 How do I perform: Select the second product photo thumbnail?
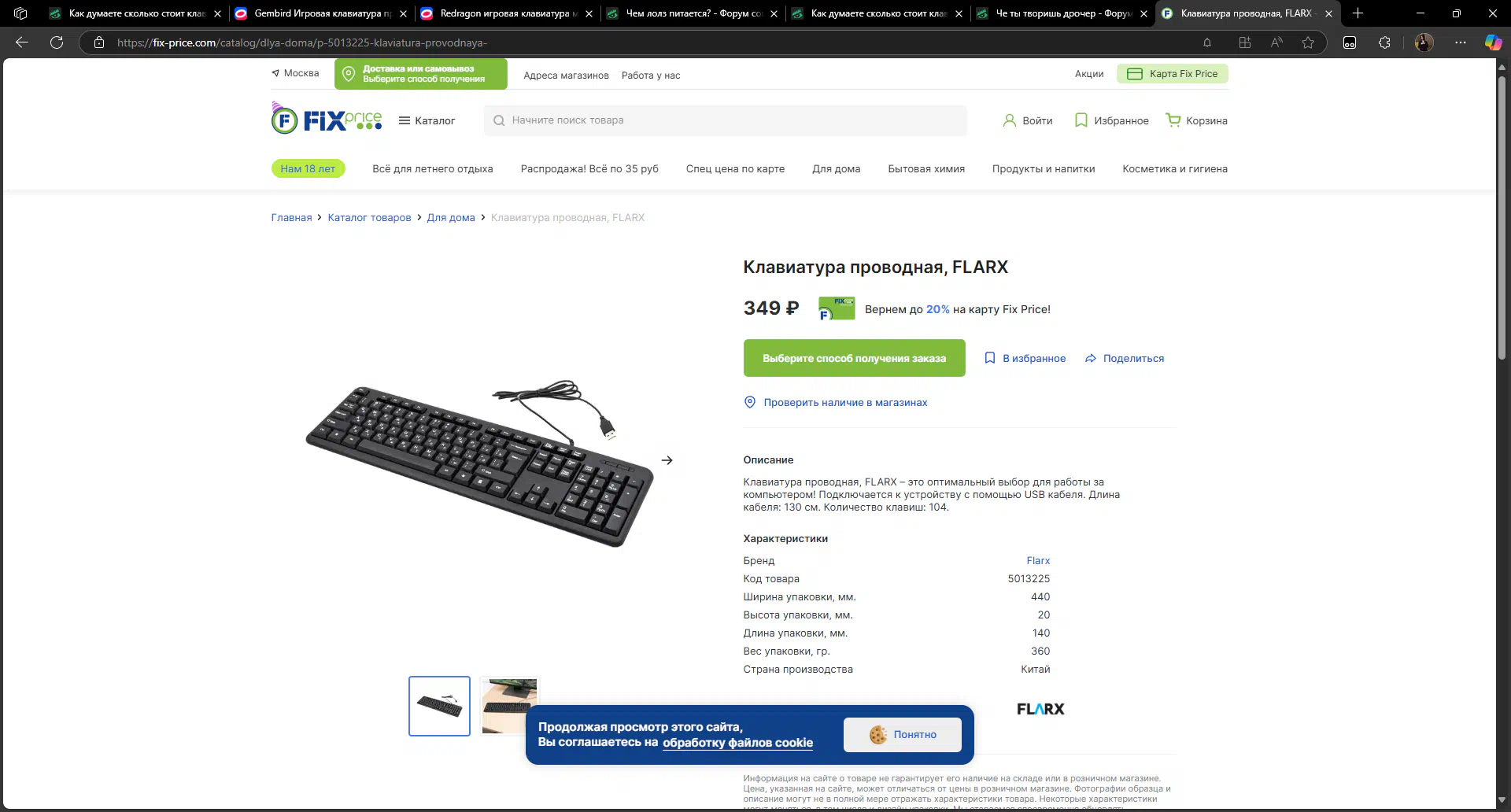[509, 706]
